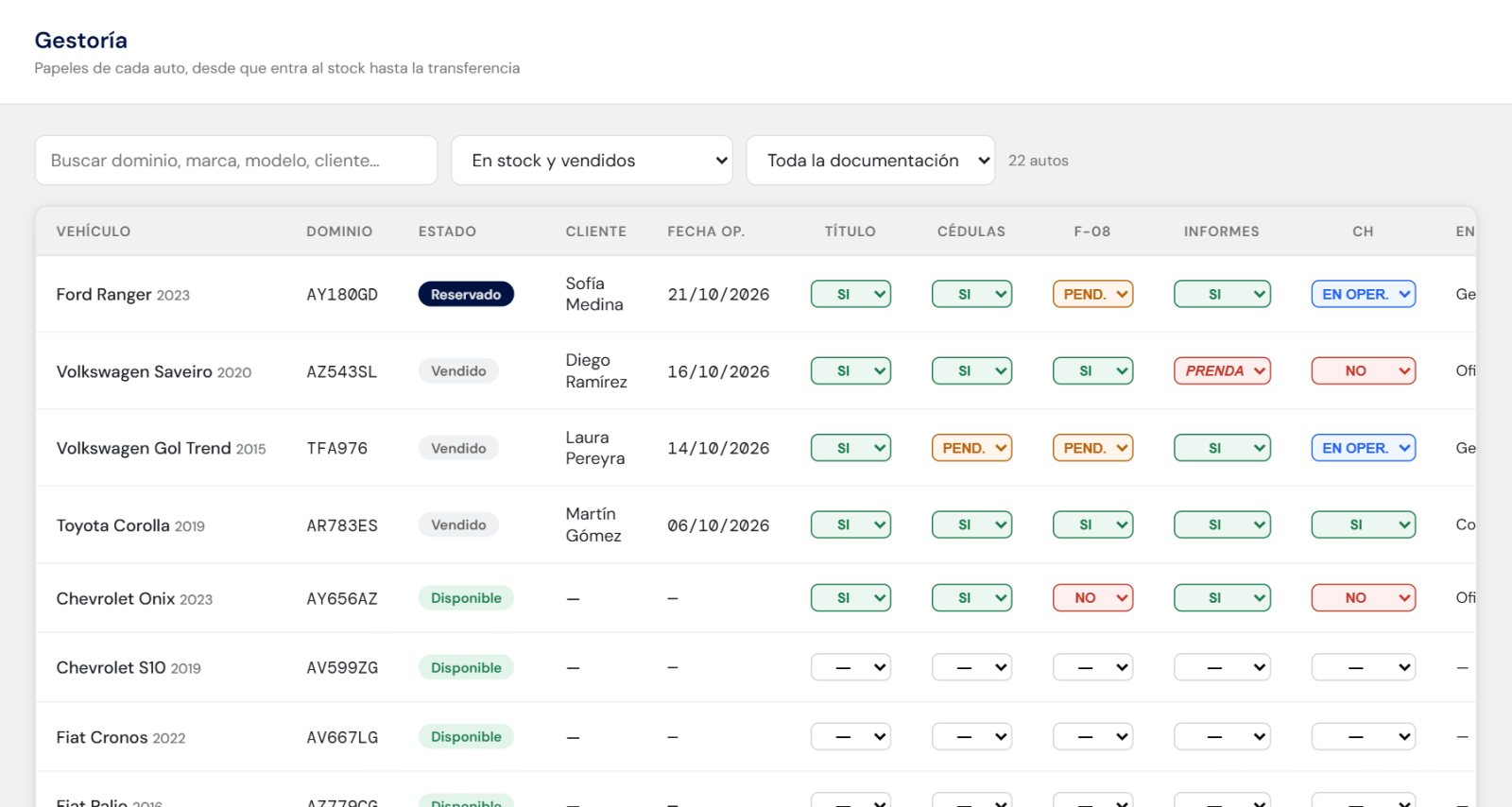The image size is (1512, 807).
Task: Open Gol Trend F-08 PEND. dropdown
Action: 1092,448
